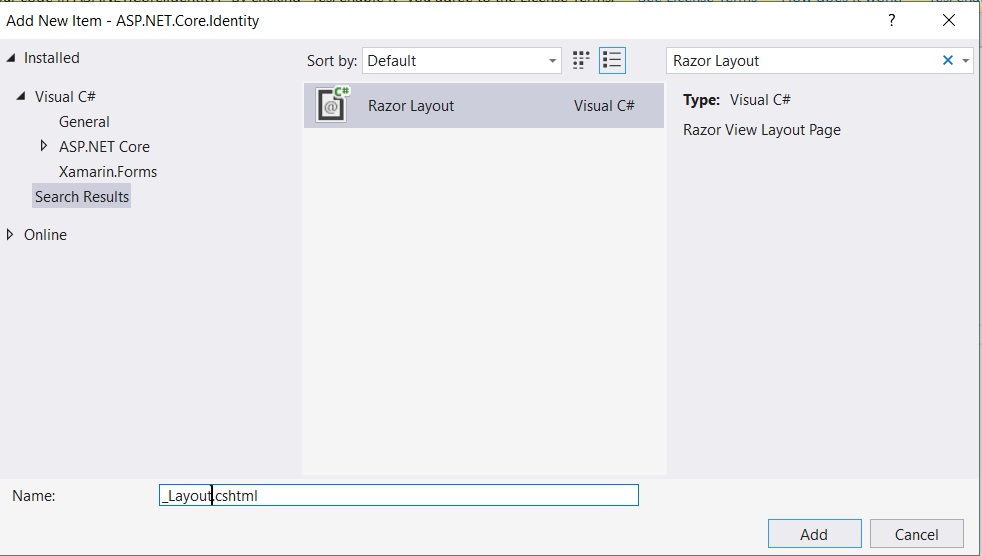The image size is (982, 556).
Task: Collapse the Visual C# tree node
Action: [x=21, y=96]
